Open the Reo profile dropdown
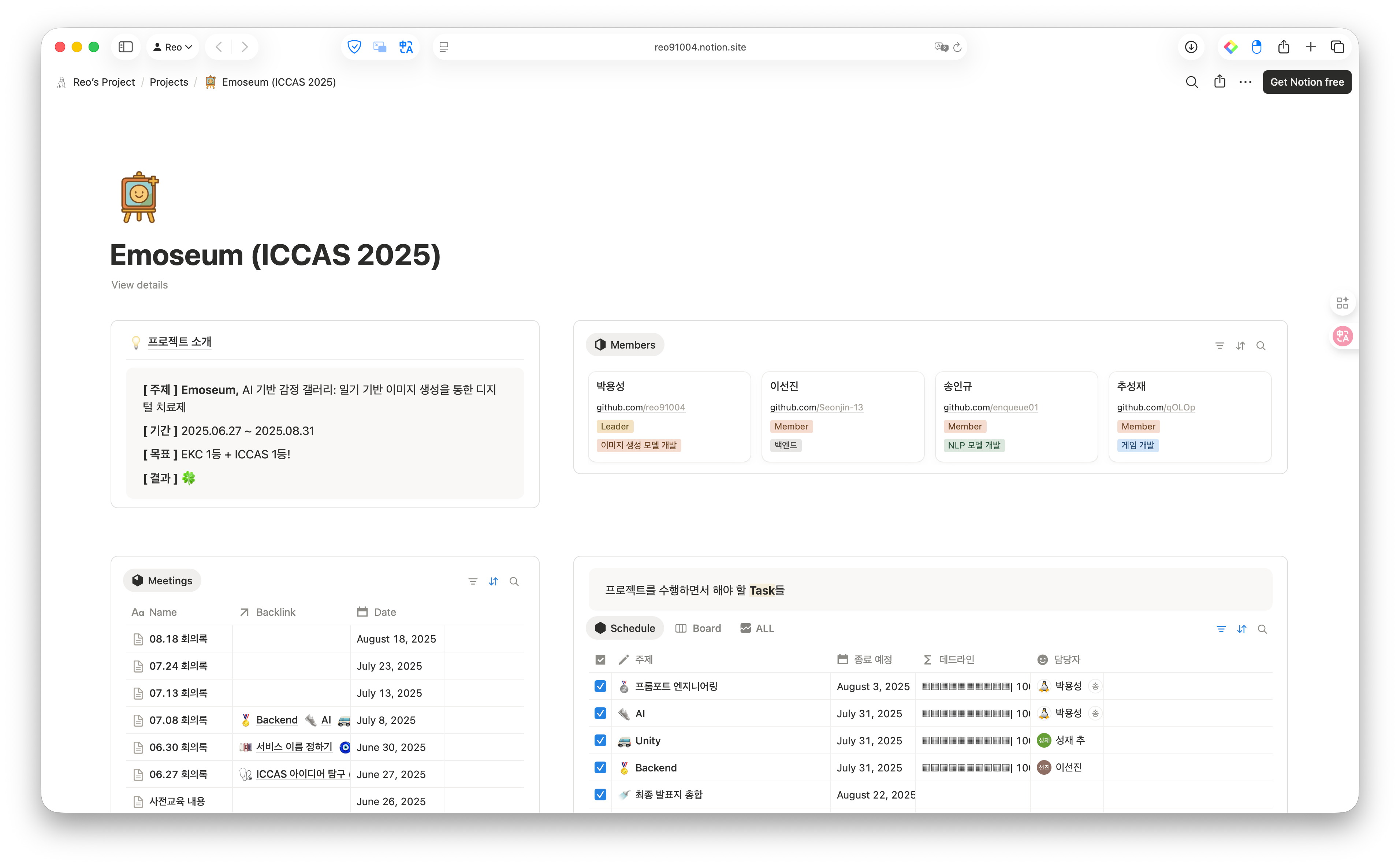This screenshot has width=1400, height=867. [x=172, y=47]
